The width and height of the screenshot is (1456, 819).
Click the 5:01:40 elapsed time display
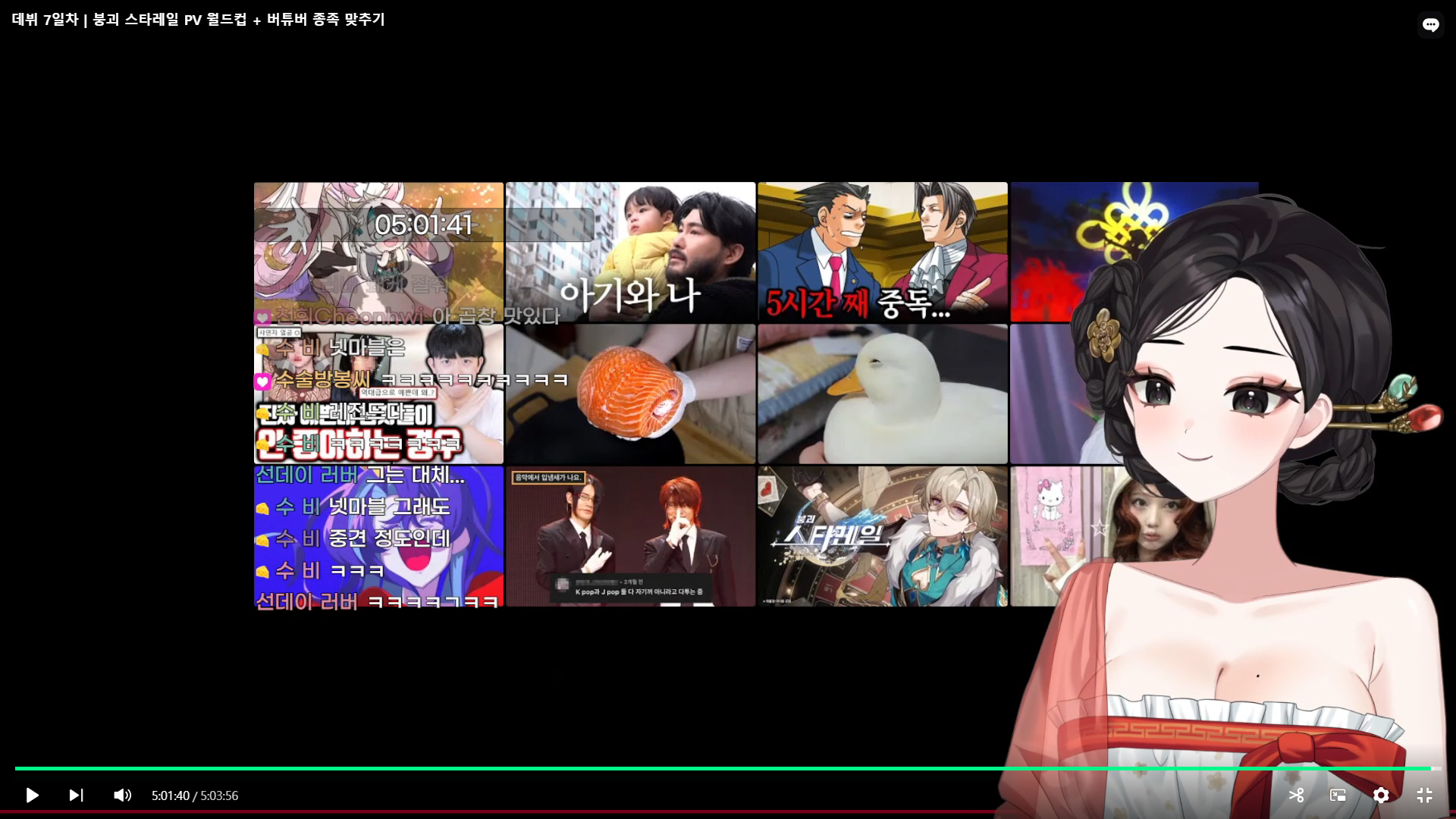point(171,795)
